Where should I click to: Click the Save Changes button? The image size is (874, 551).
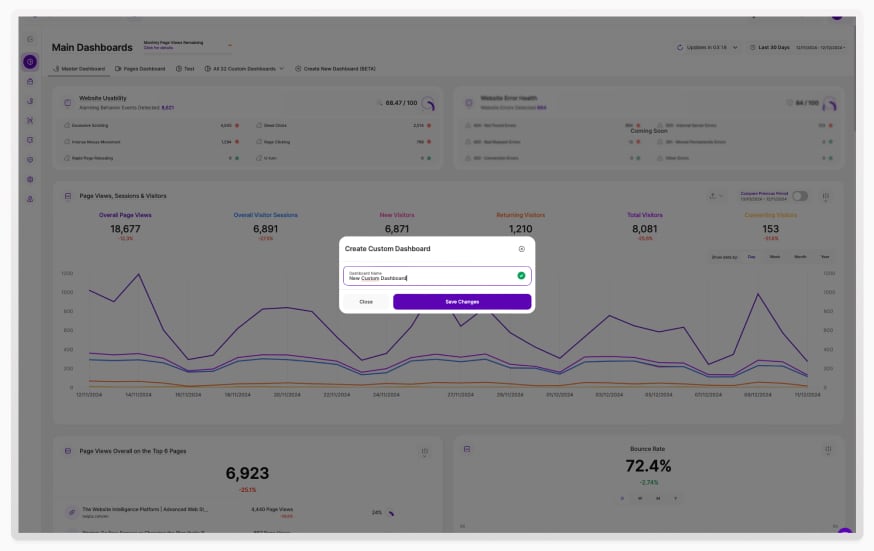[x=462, y=301]
